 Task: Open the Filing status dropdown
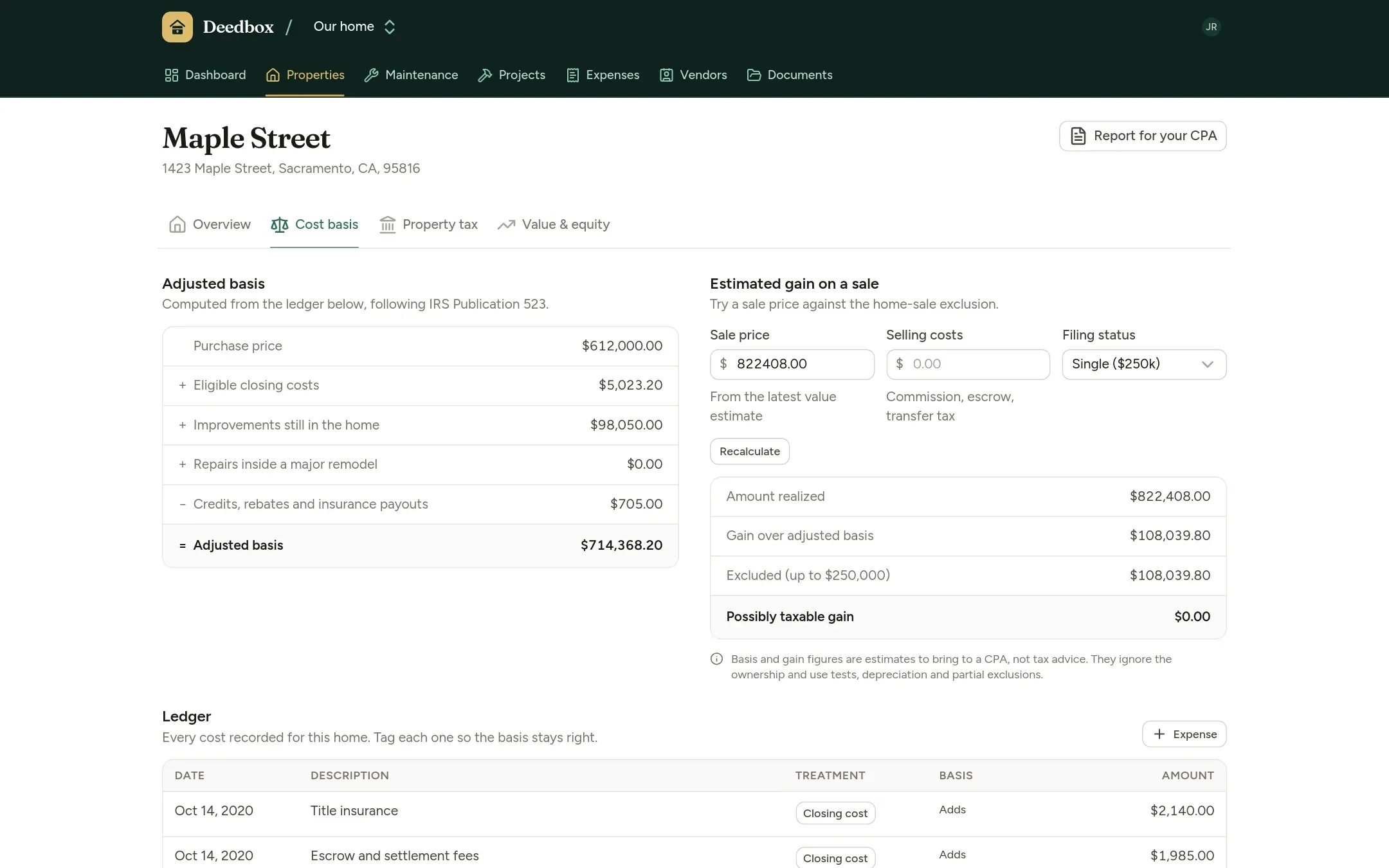point(1144,365)
